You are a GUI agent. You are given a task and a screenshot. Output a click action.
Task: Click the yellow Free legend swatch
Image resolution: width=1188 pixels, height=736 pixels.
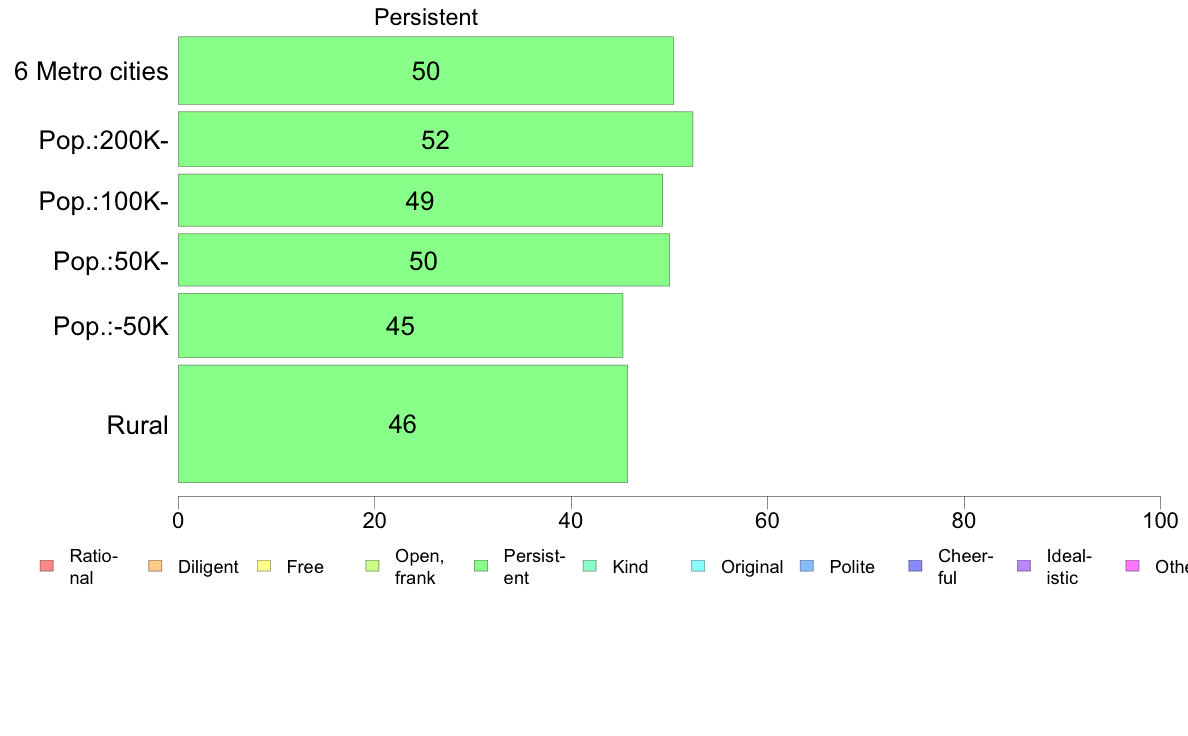(x=264, y=566)
